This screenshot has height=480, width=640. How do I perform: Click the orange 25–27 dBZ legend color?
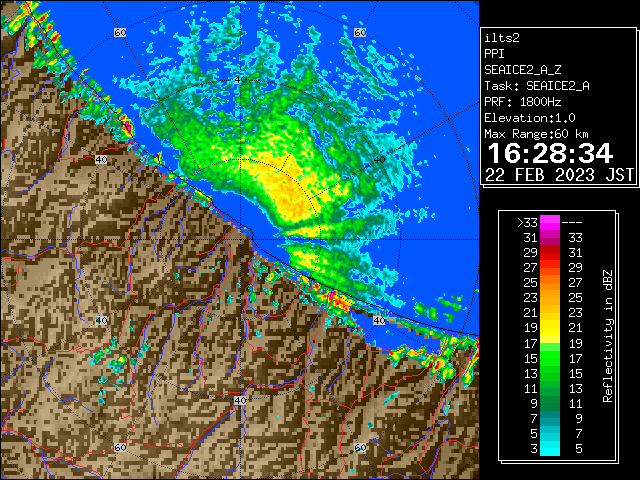coord(550,283)
